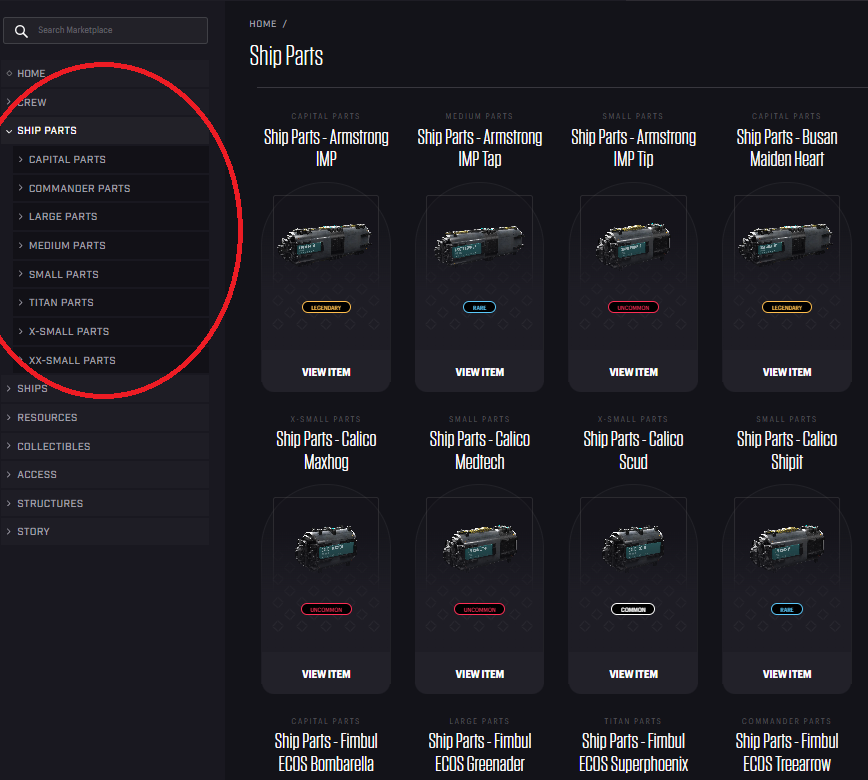Open the 'Ship Parts - Fimbul ECOS Treearrow' title
868x780 pixels.
click(x=787, y=752)
